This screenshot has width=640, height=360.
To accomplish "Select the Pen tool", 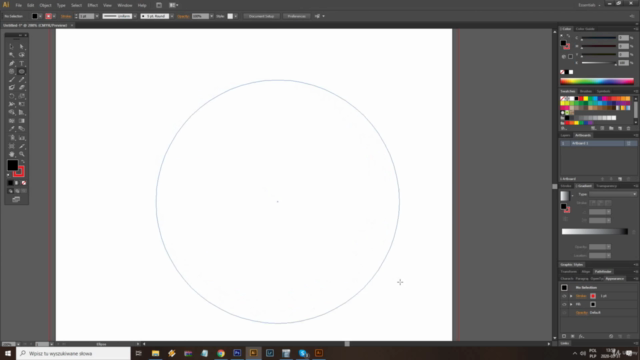I will [x=11, y=63].
